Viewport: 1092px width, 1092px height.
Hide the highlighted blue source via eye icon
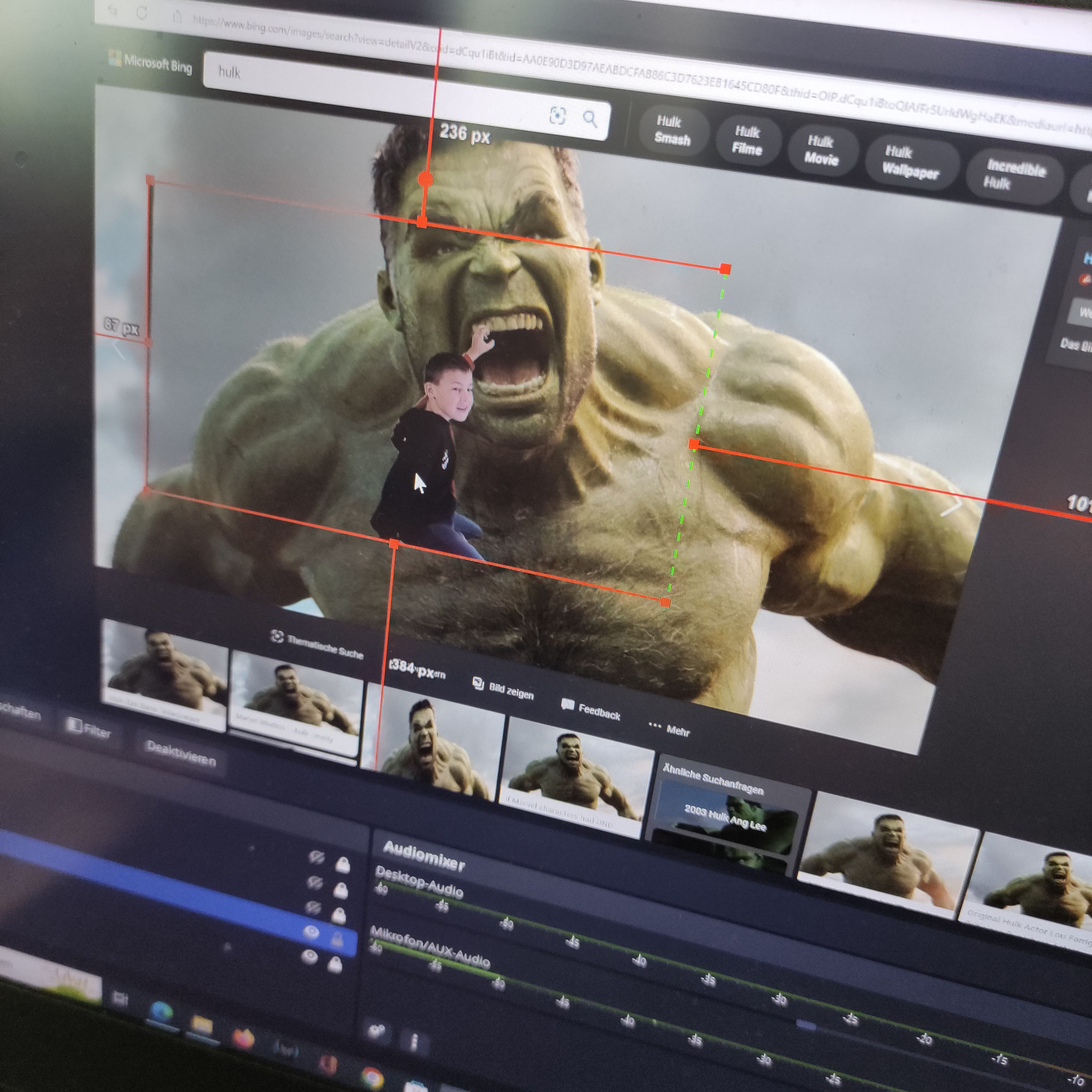(311, 933)
